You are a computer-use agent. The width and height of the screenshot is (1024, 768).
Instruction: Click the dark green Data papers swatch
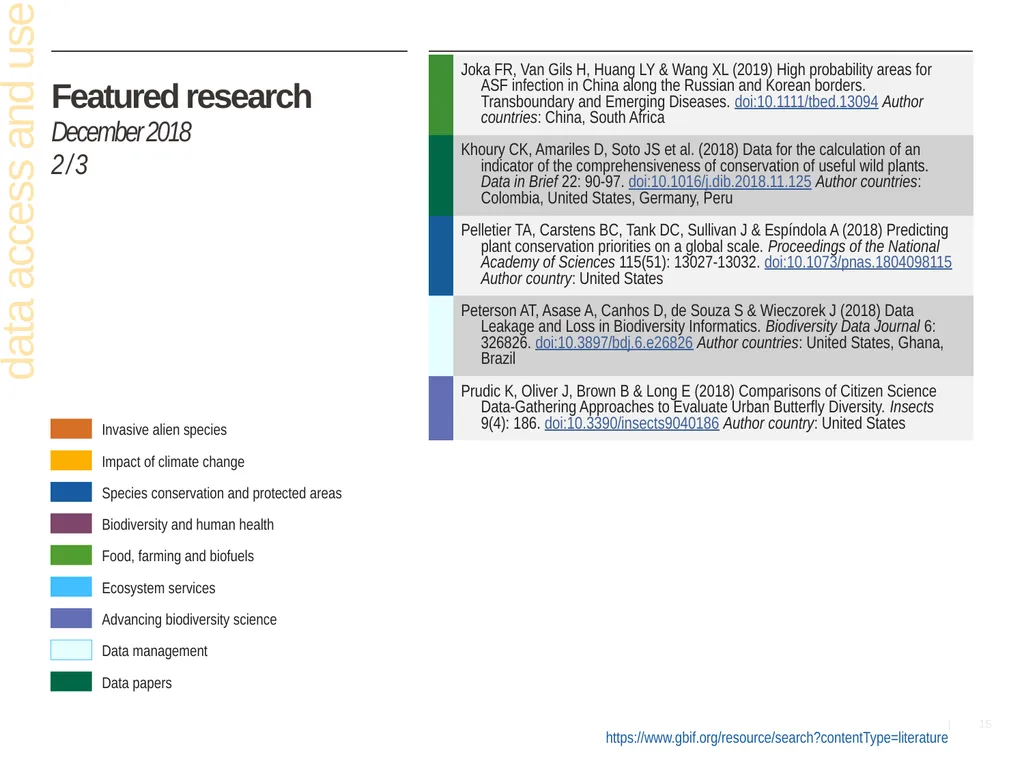[71, 681]
